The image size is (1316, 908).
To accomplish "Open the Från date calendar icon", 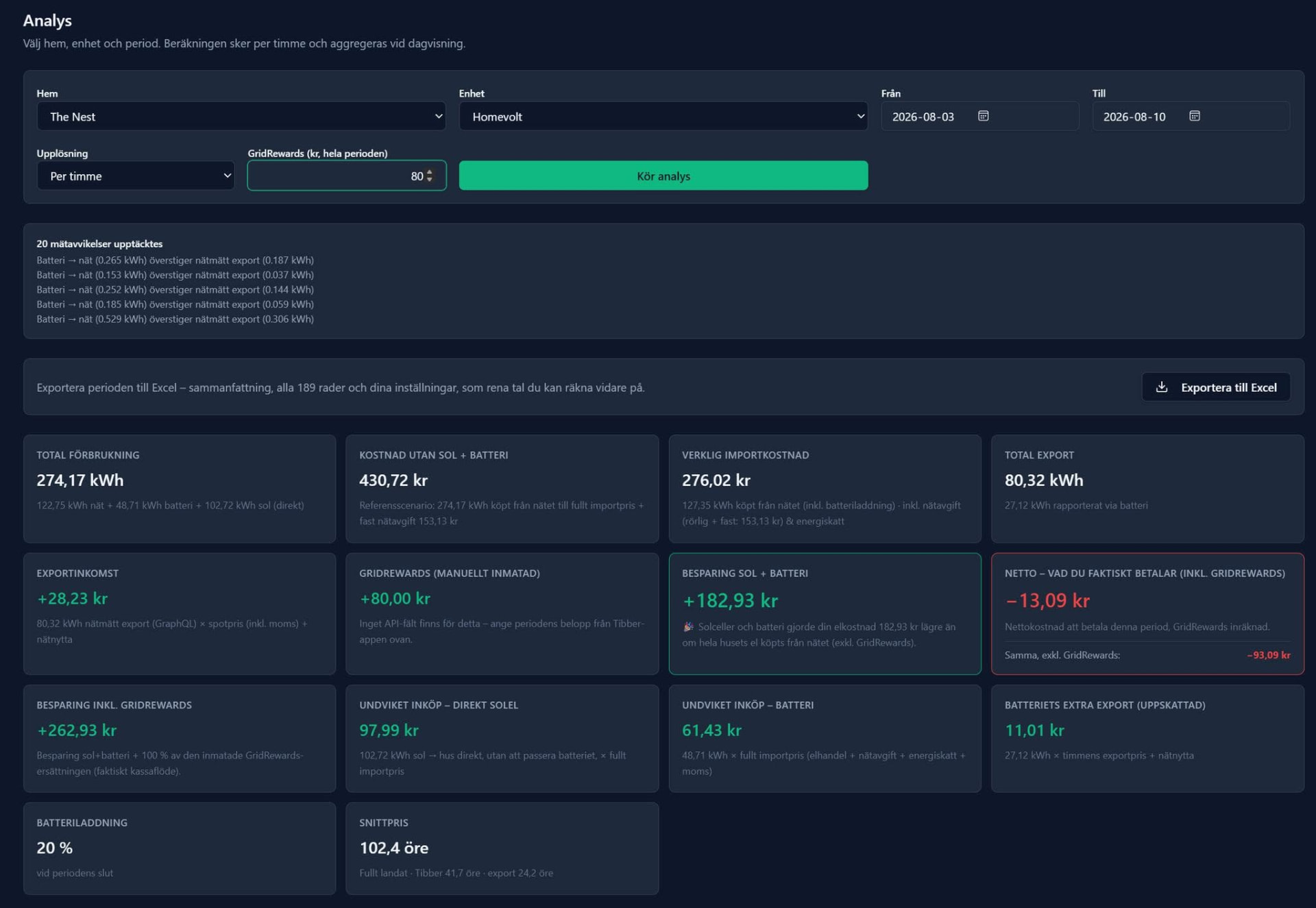I will (x=983, y=116).
